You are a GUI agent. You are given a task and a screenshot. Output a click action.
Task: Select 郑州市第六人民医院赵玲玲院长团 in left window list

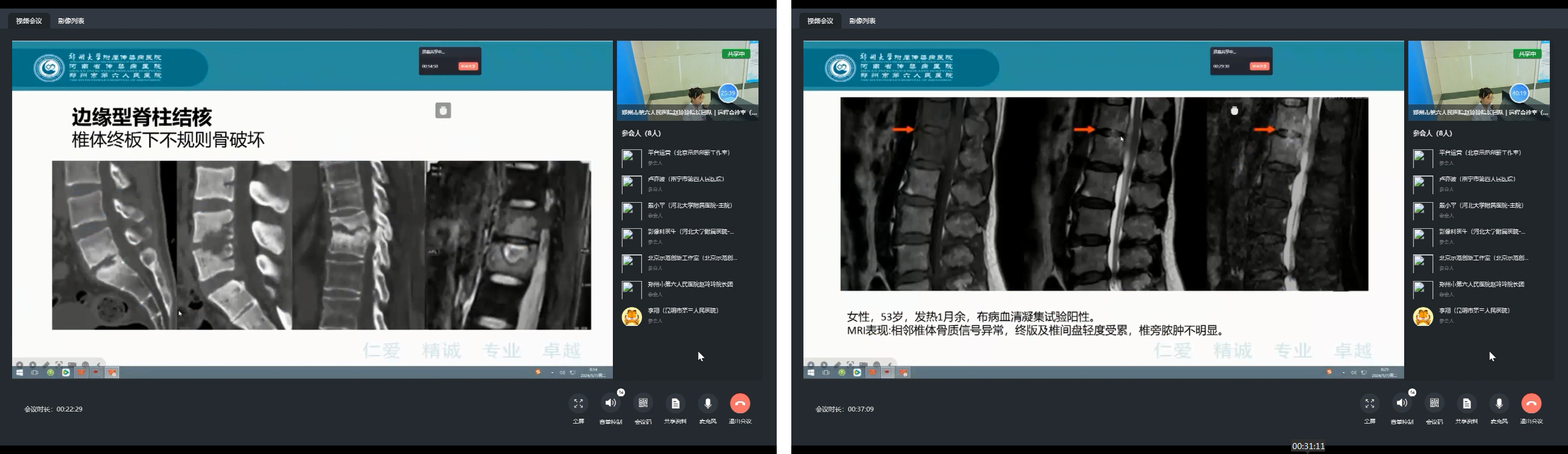pyautogui.click(x=688, y=289)
